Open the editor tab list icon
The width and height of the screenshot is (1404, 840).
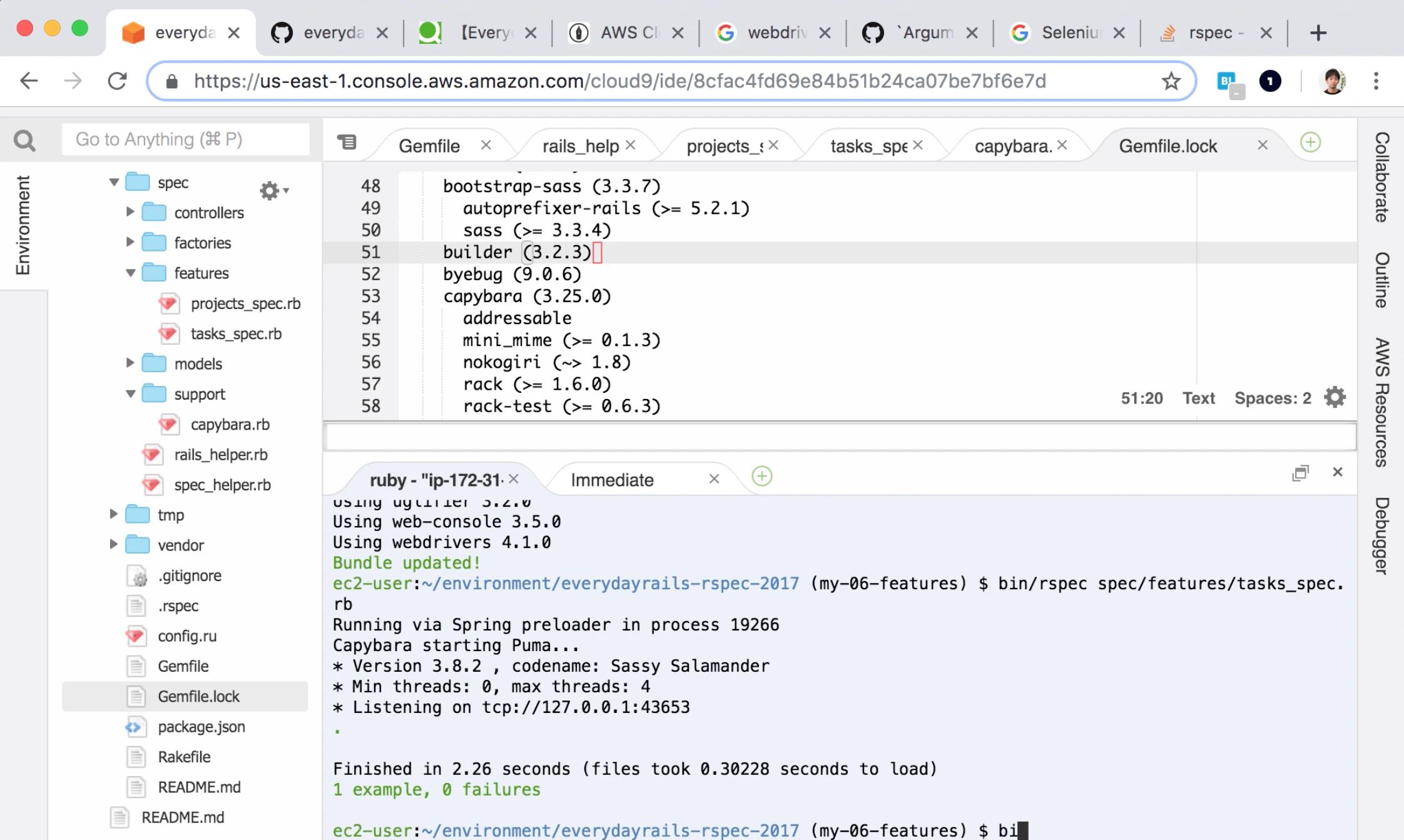(x=347, y=143)
